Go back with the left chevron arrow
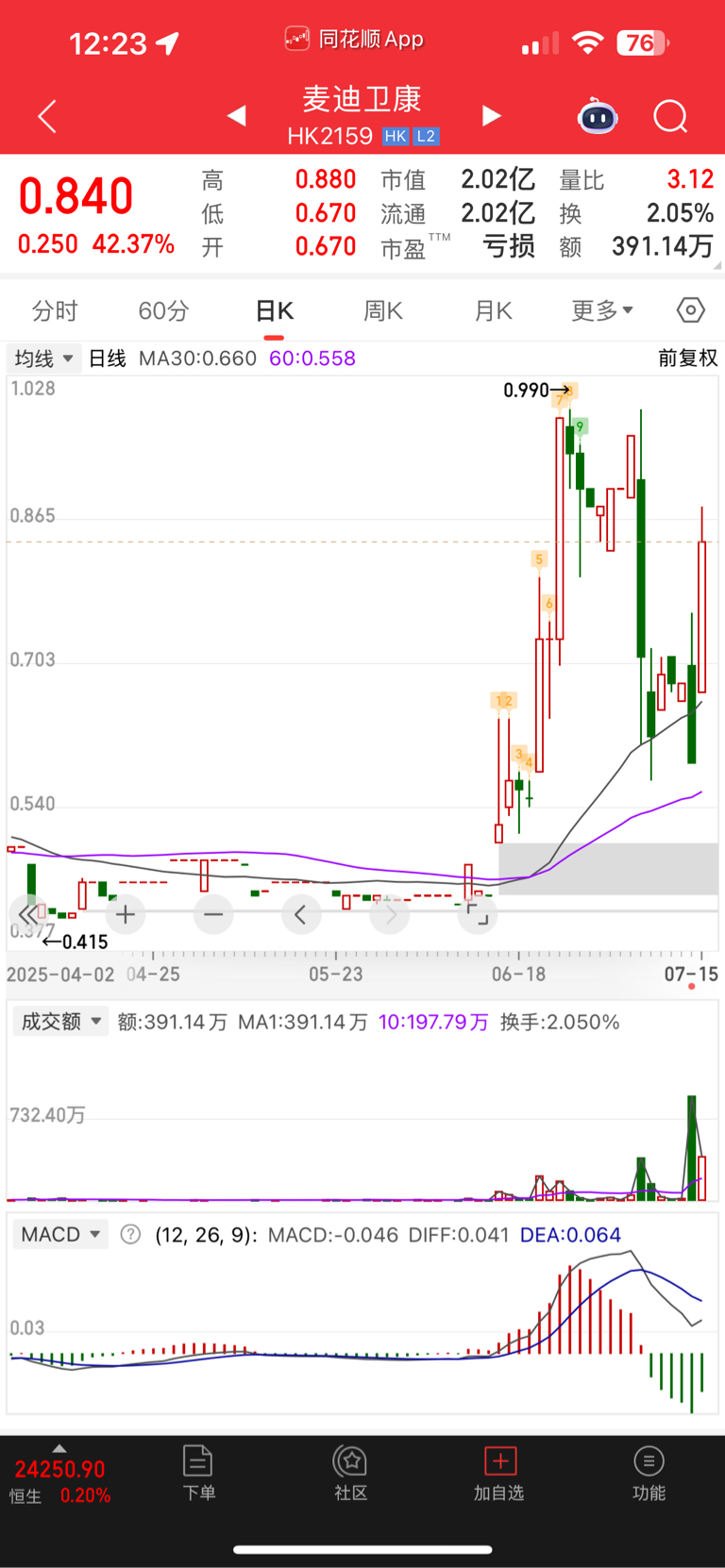725x1568 pixels. pyautogui.click(x=47, y=116)
